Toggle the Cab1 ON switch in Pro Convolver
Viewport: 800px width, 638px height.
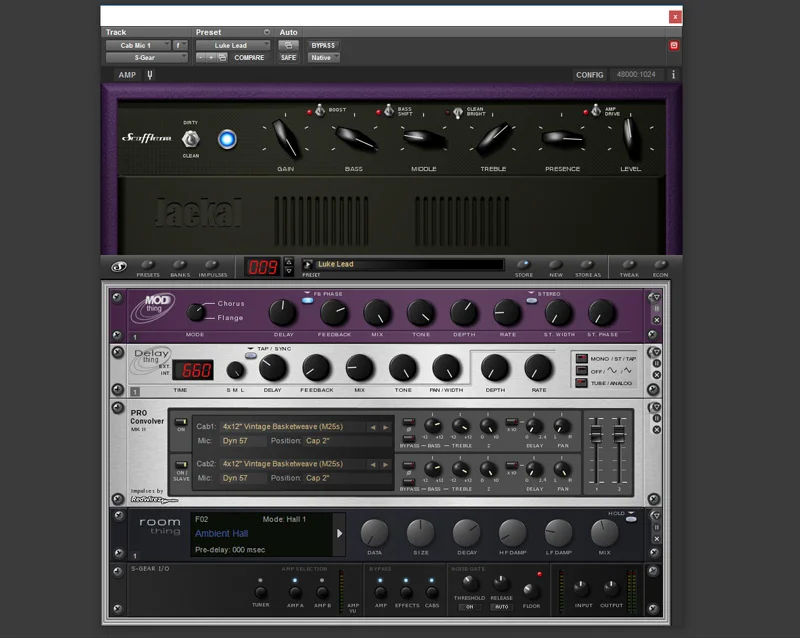click(181, 422)
